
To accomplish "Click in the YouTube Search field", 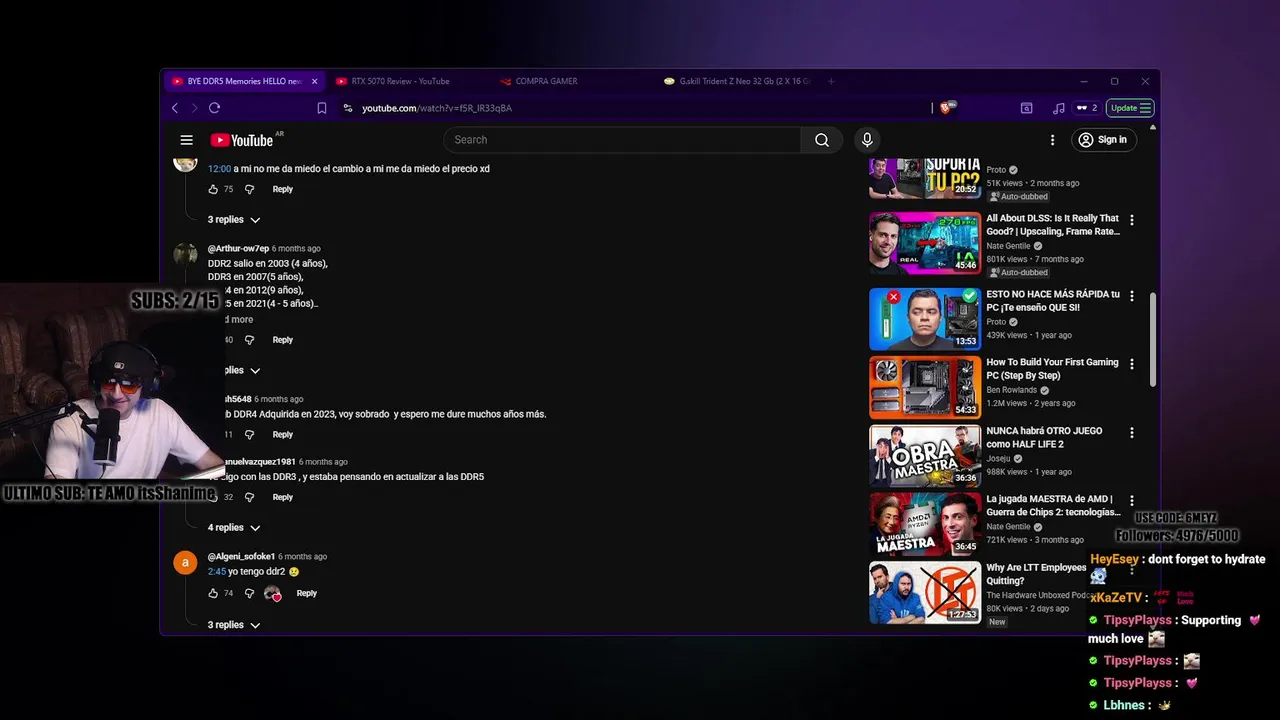I will click(x=622, y=140).
